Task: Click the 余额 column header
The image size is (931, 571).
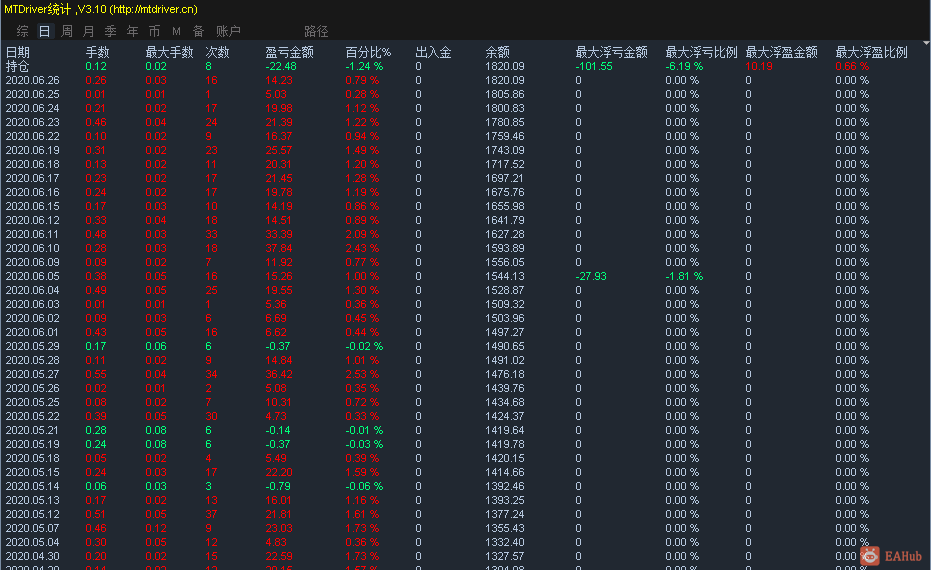Action: tap(498, 53)
